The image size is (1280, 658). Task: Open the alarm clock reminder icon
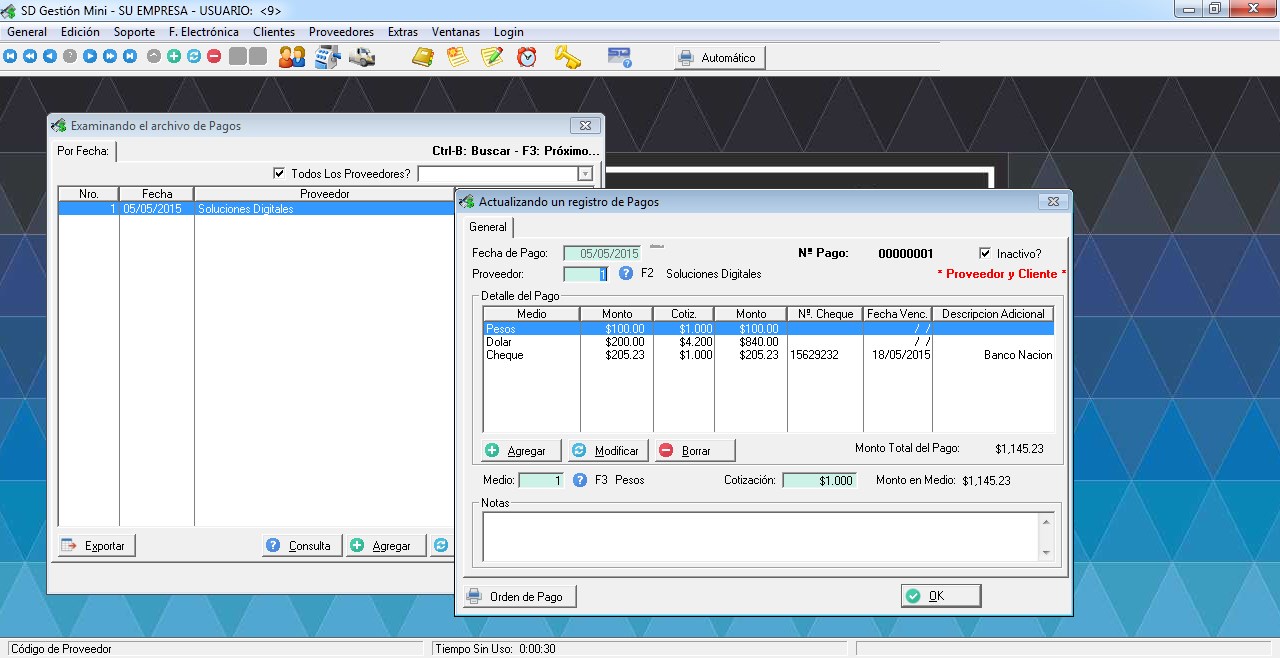[x=527, y=57]
